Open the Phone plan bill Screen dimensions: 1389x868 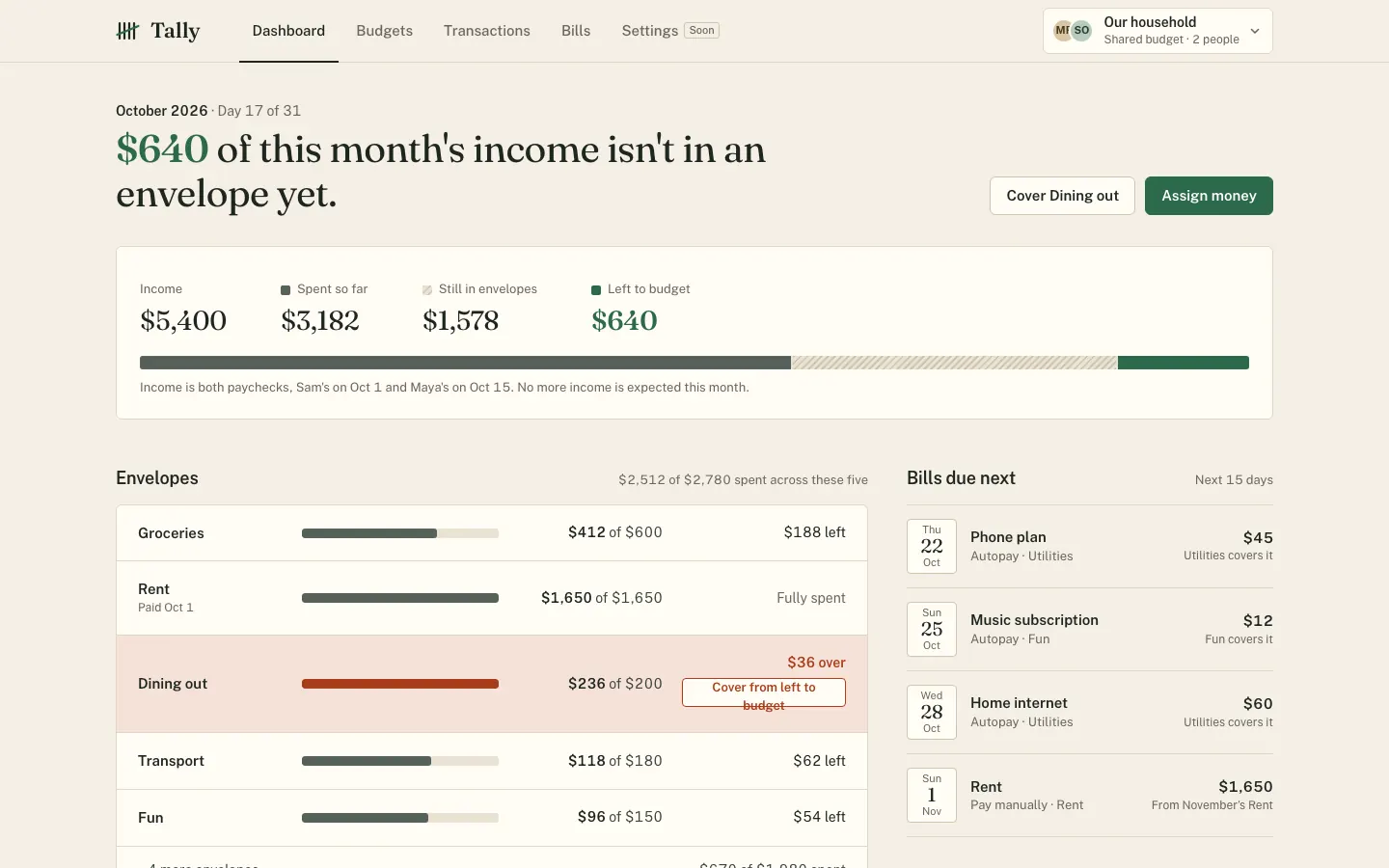pos(1090,547)
